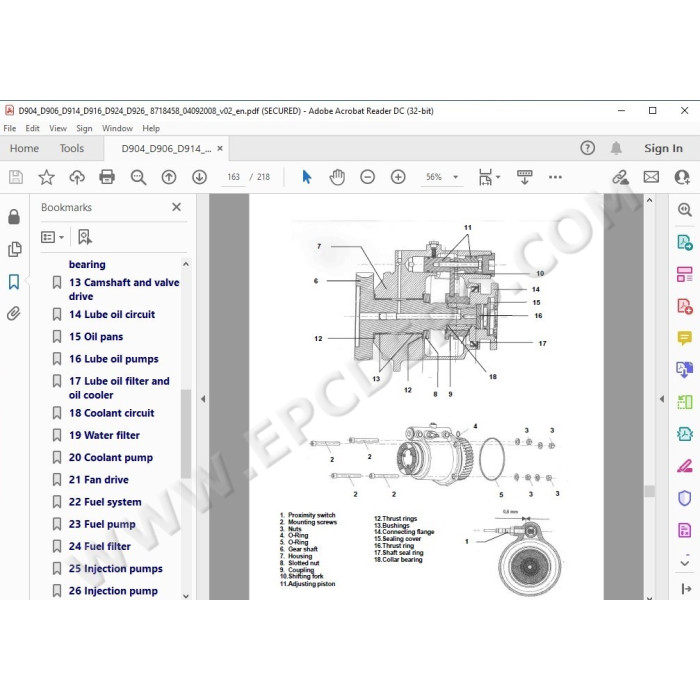
Task: Open the zoom level dropdown
Action: (455, 177)
